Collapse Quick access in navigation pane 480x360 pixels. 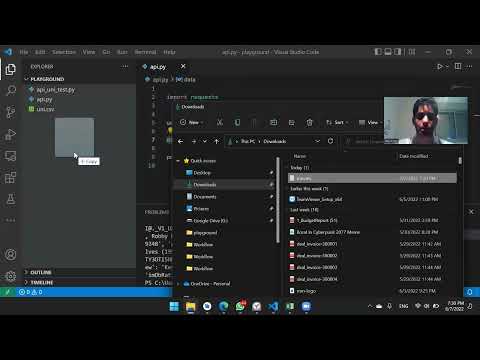[x=178, y=161]
